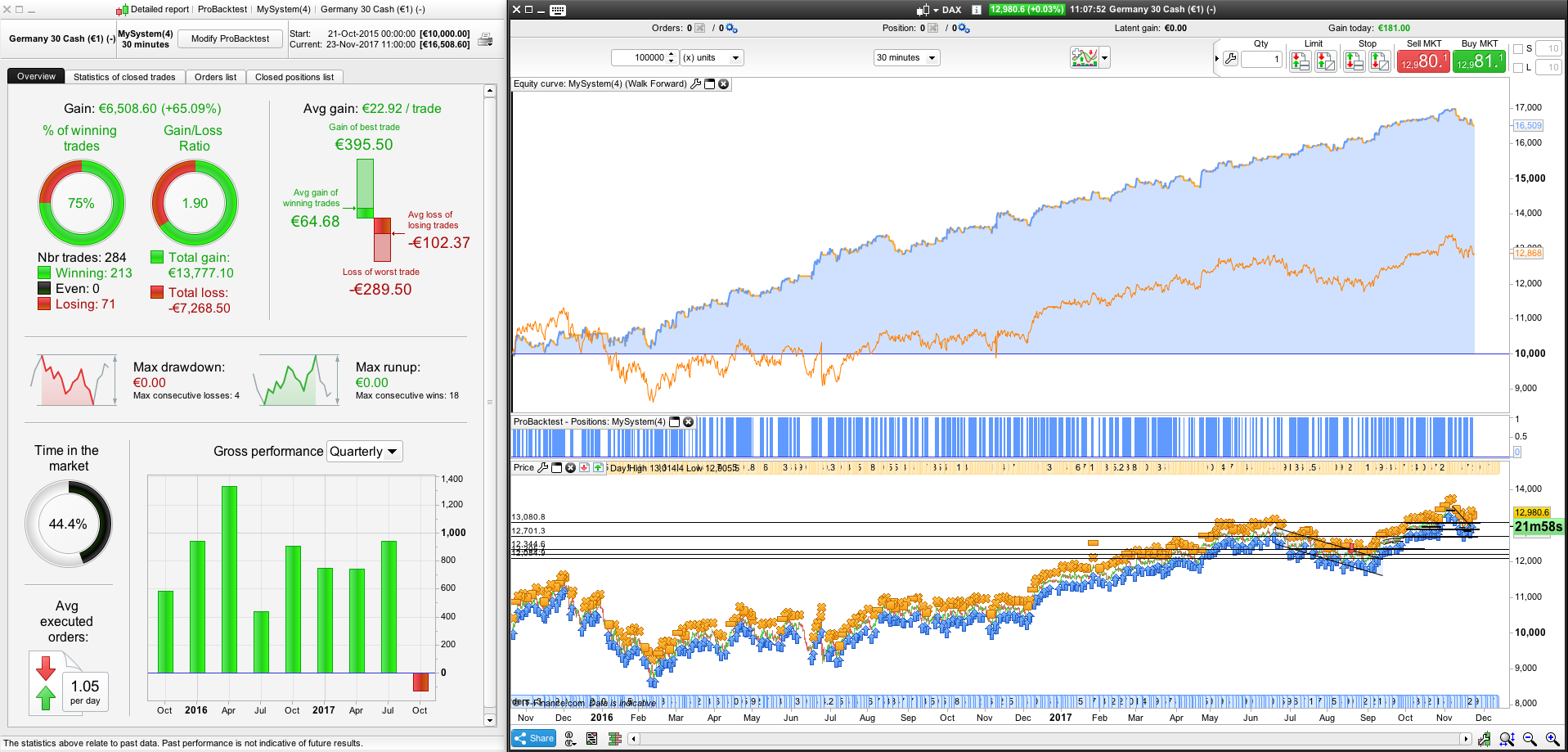Open the info icon beside DAX
This screenshot has height=752, width=1568.
[976, 10]
